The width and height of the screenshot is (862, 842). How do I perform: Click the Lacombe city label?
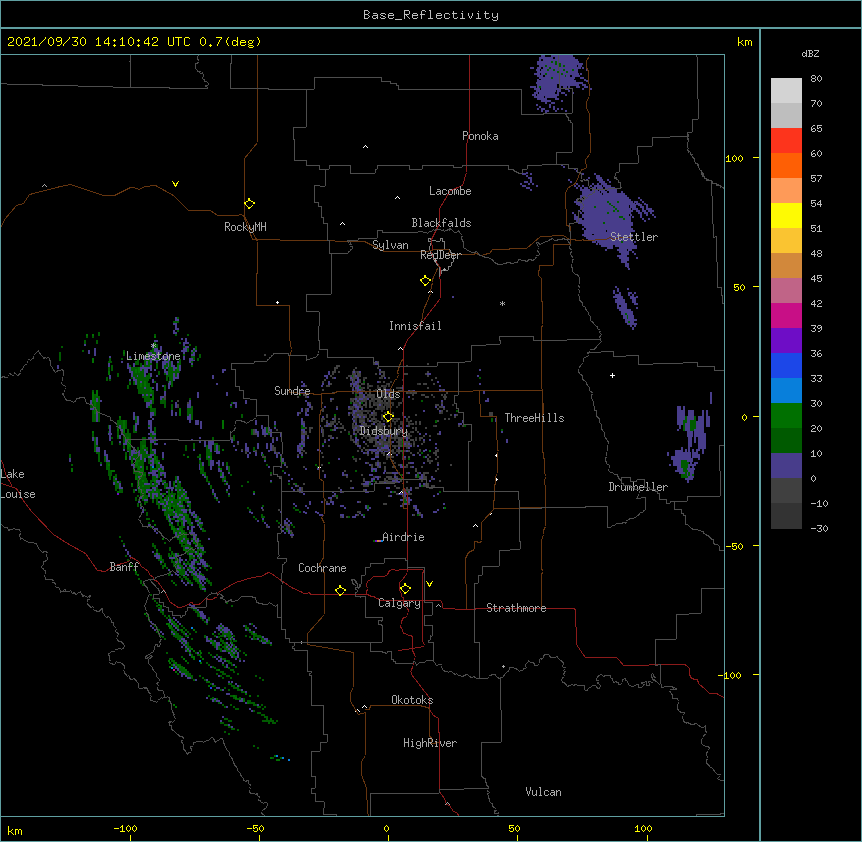pos(450,191)
